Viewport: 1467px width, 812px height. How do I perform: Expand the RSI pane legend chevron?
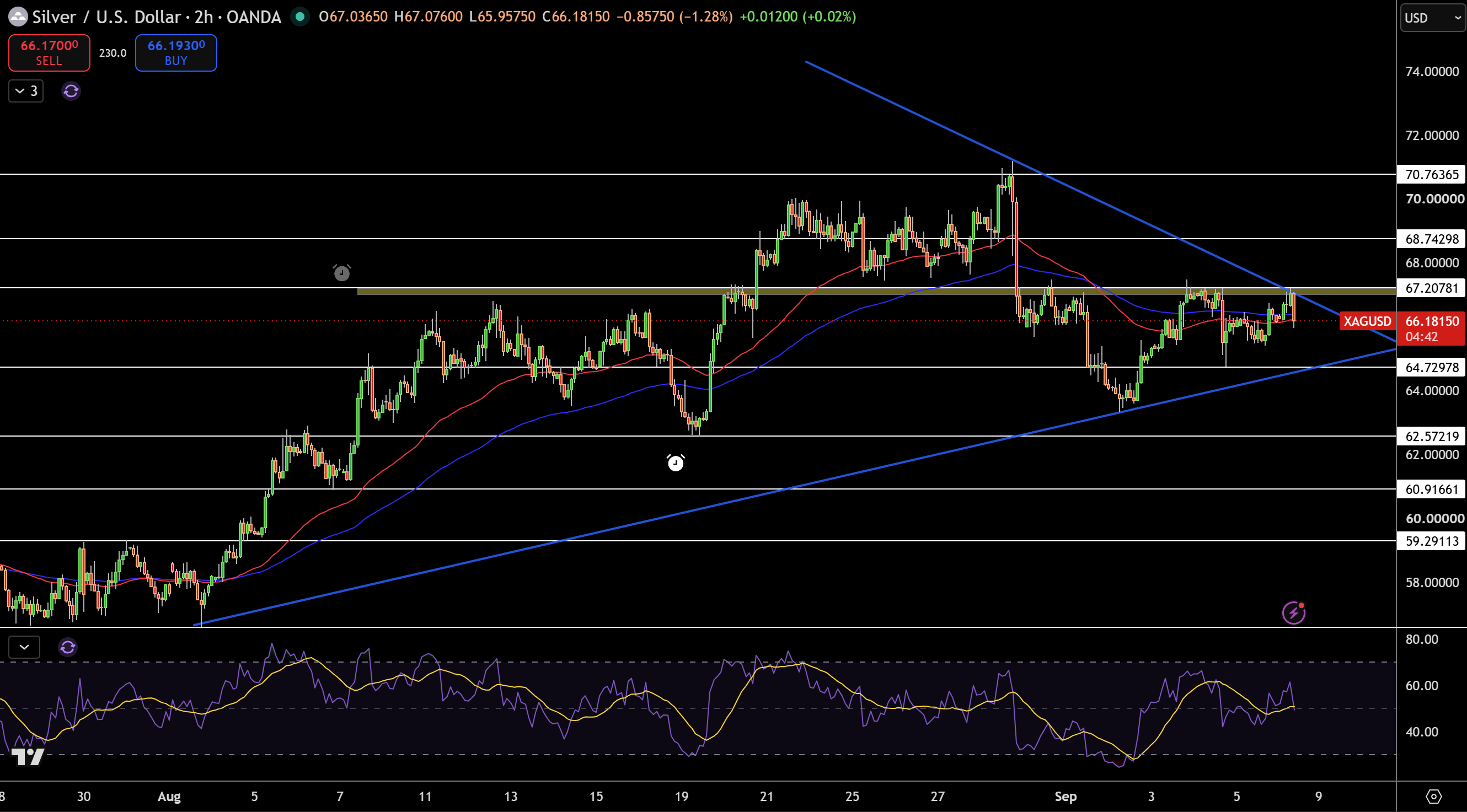24,646
